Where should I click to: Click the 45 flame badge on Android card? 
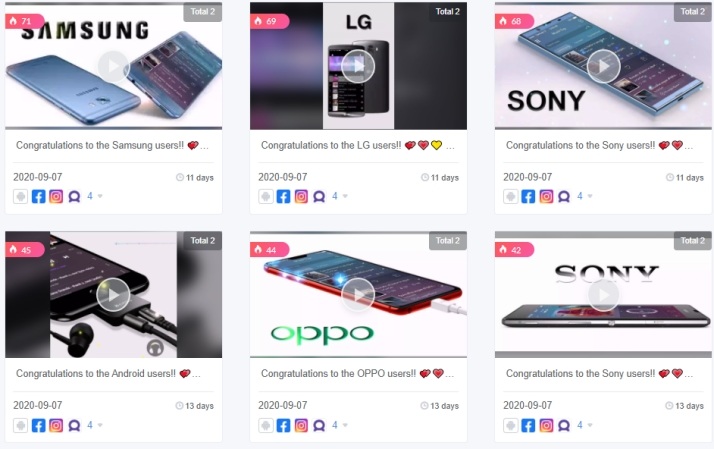[25, 250]
